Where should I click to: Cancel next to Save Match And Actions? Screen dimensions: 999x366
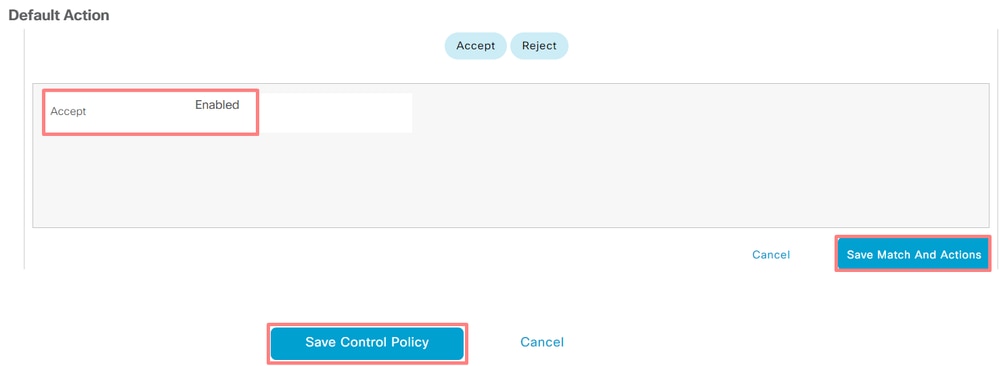(771, 254)
